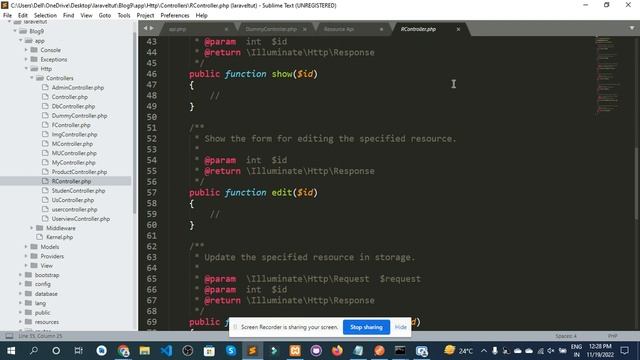Click Sublime Text taskbar icon
Screen dimensions: 640x360
click(x=252, y=351)
